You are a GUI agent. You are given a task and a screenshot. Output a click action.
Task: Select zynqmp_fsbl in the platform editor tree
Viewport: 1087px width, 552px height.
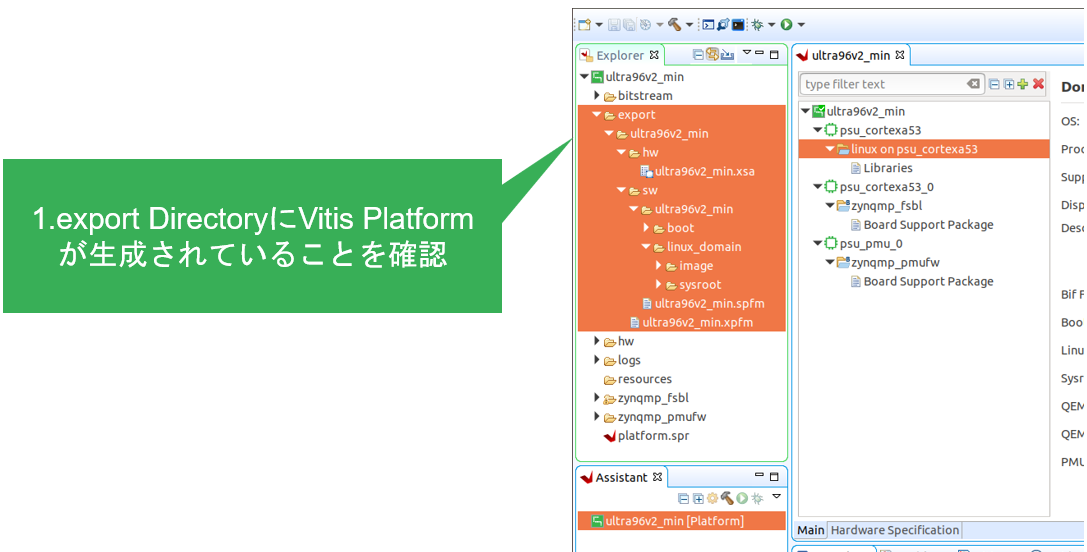point(880,206)
